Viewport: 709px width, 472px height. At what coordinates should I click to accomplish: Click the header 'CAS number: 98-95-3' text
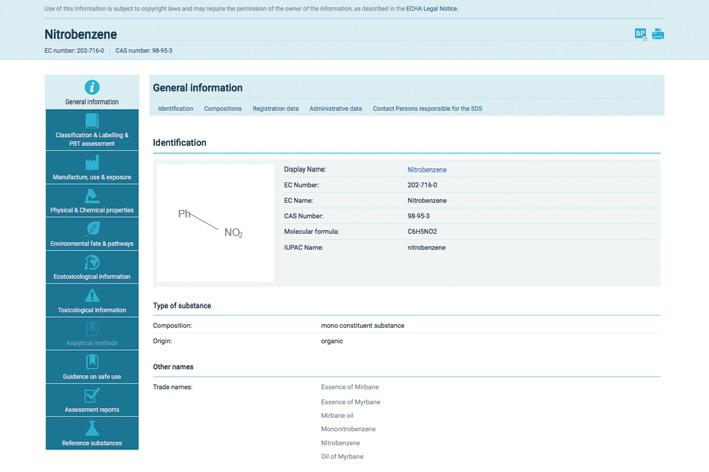pyautogui.click(x=144, y=51)
